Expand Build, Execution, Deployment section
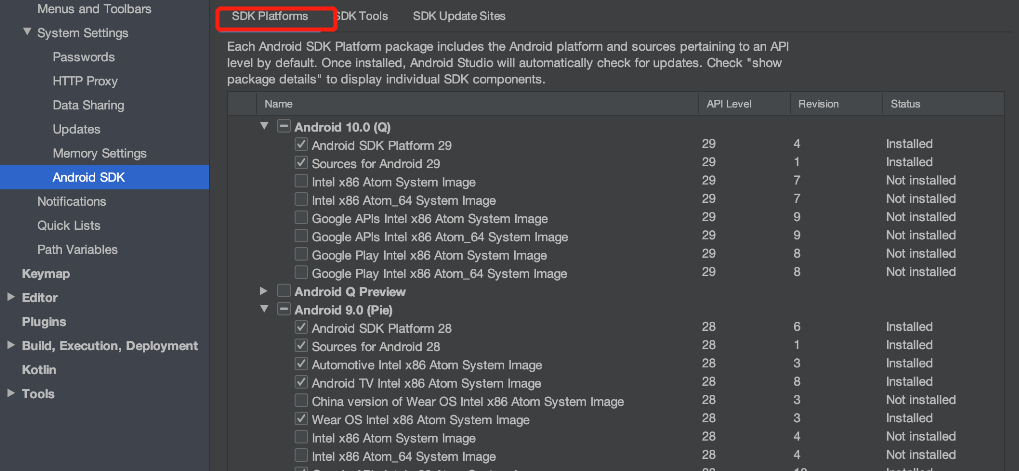1019x471 pixels. click(x=11, y=345)
